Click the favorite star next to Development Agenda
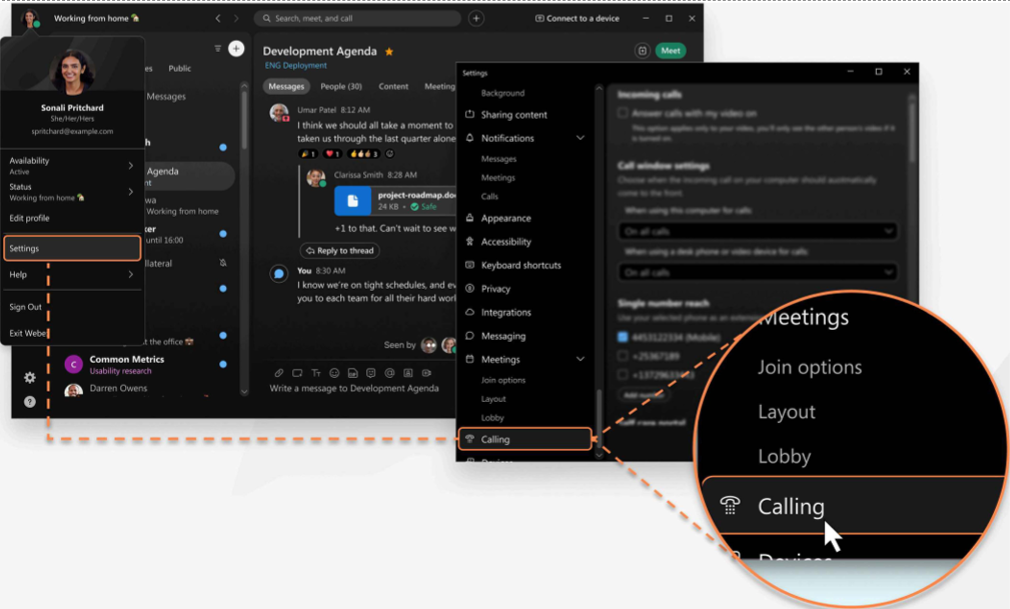Screen dimensions: 1010x609 click(389, 52)
